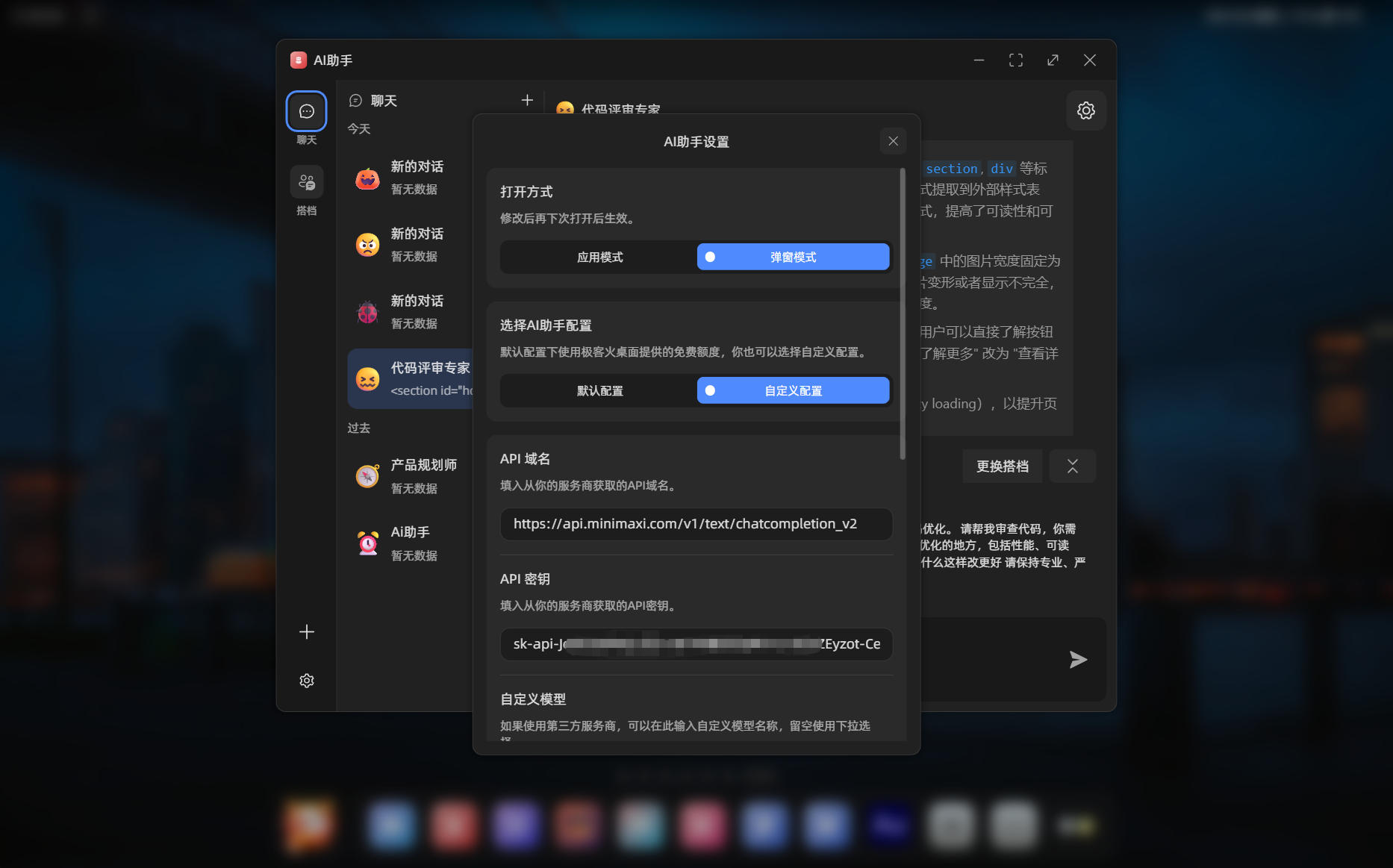Screen dimensions: 1393x868
Task: Enable 应用模式 open mode
Action: click(x=597, y=257)
